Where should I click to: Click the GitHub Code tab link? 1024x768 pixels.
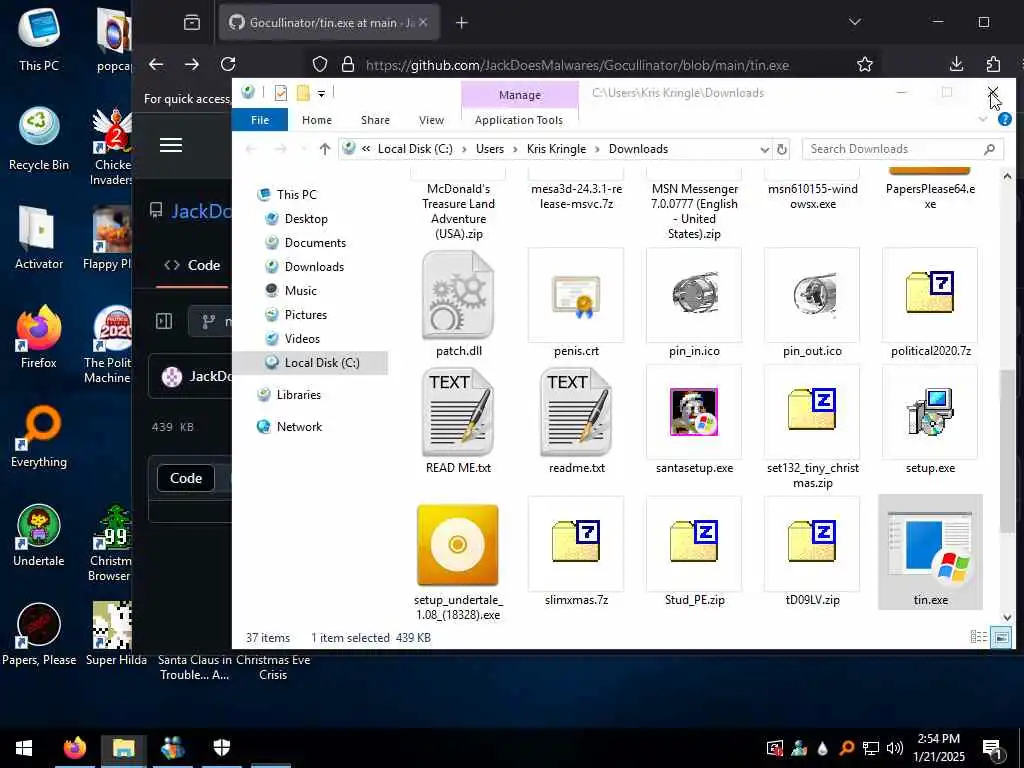tap(192, 265)
